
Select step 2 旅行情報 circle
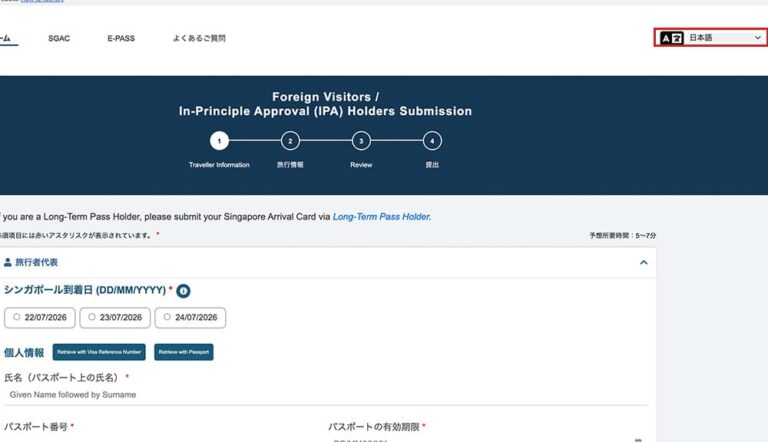click(x=290, y=141)
